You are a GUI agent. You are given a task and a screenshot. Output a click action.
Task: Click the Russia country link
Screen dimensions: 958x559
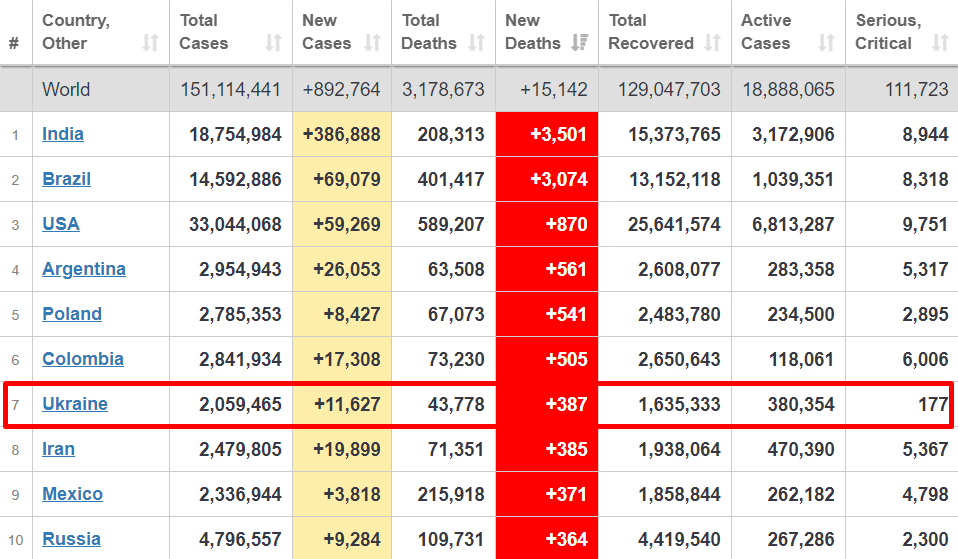[71, 539]
